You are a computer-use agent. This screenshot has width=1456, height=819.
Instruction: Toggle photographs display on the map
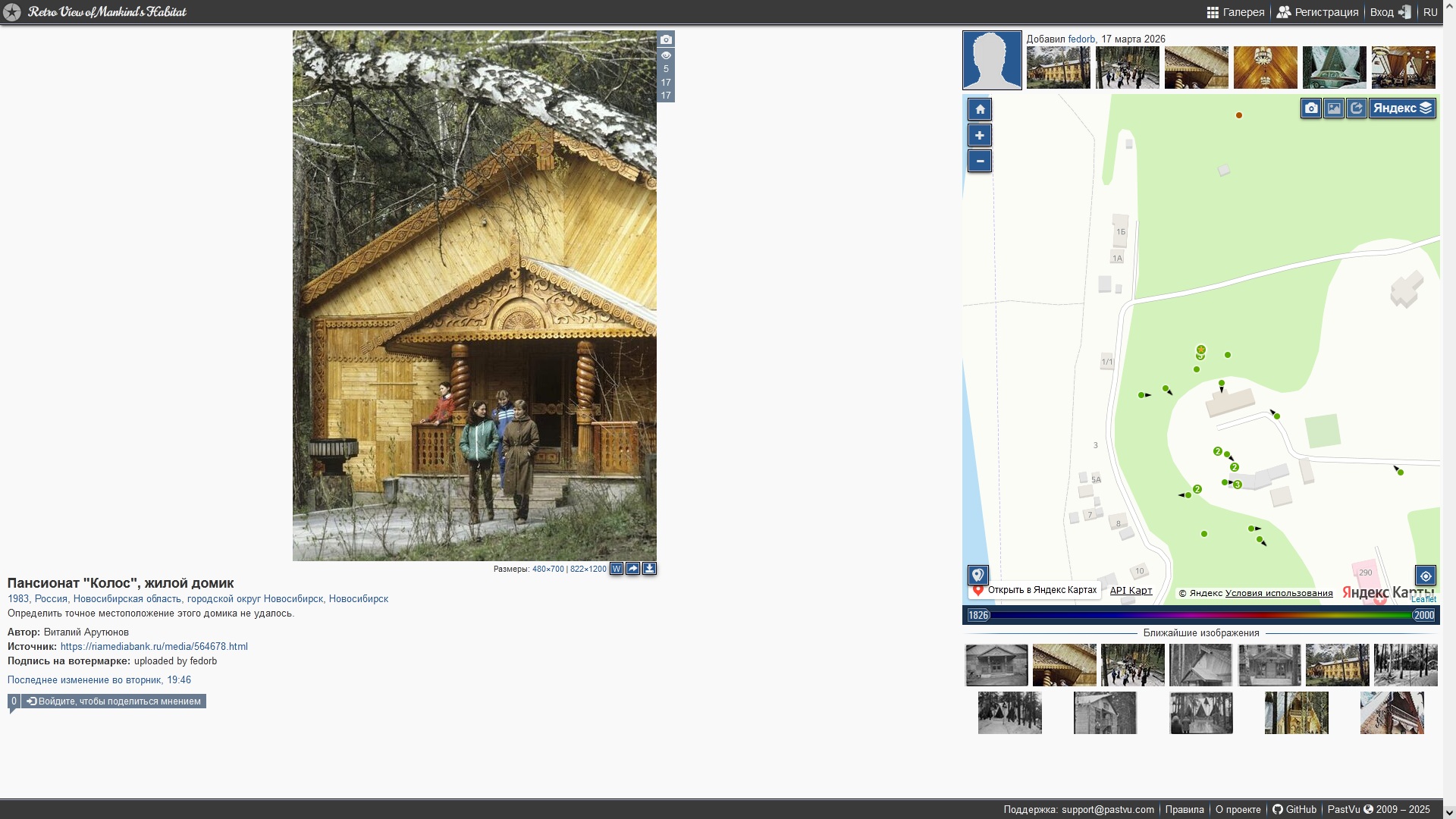[1311, 108]
